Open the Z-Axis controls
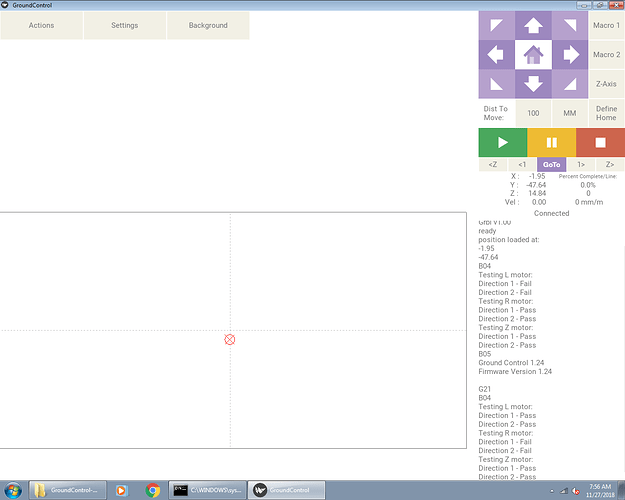The width and height of the screenshot is (625, 500). coord(607,84)
